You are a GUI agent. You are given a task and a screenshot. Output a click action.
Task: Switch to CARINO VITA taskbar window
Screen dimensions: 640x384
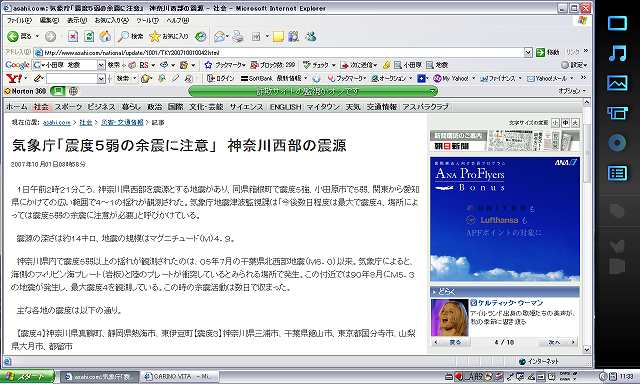[179, 377]
